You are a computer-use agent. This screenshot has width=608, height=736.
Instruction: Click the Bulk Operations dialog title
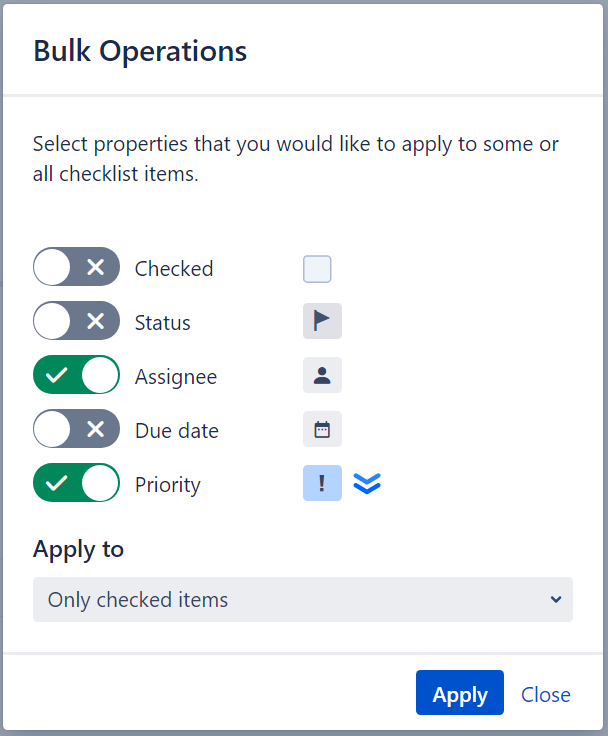[140, 51]
